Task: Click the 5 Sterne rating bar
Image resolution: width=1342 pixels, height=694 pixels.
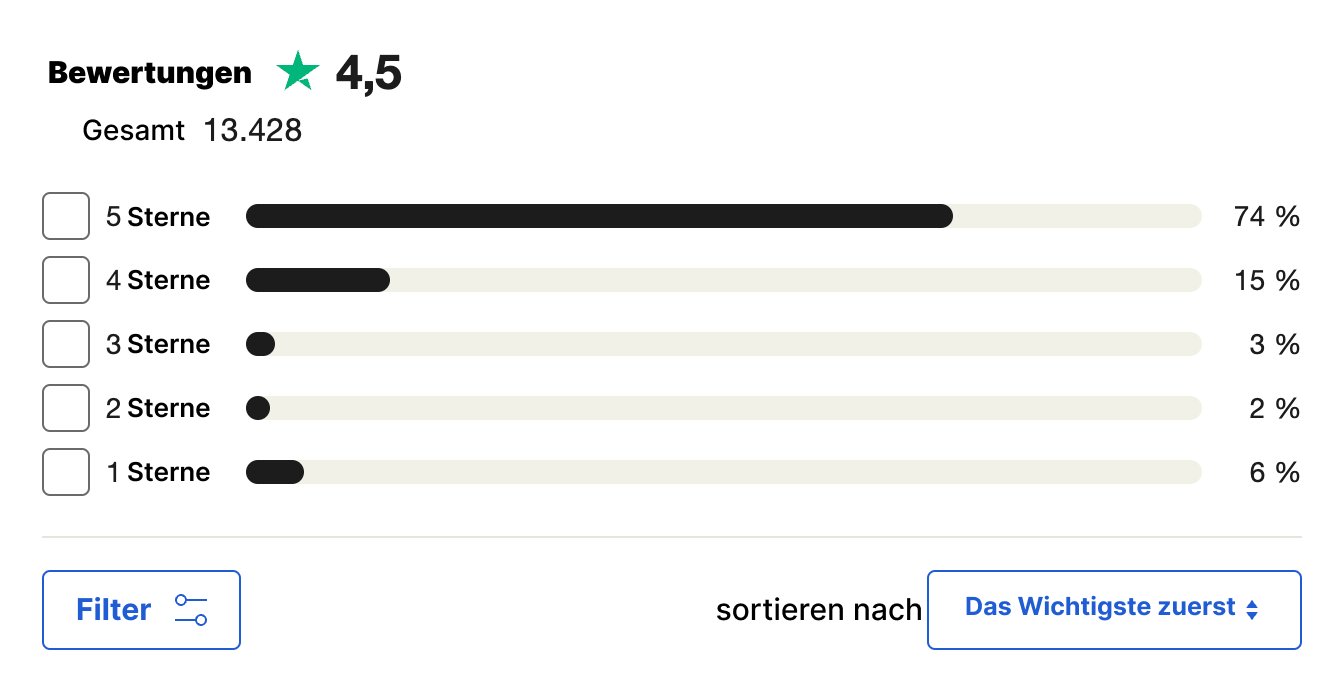Action: tap(723, 216)
